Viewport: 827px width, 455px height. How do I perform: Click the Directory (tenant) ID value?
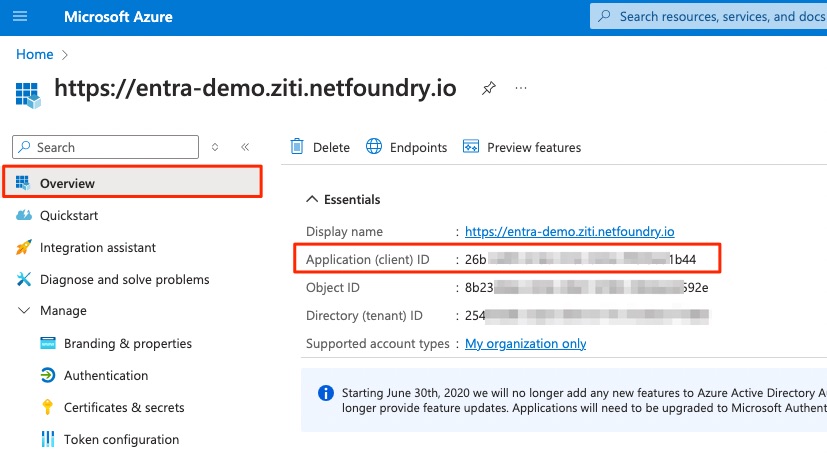pyautogui.click(x=586, y=315)
